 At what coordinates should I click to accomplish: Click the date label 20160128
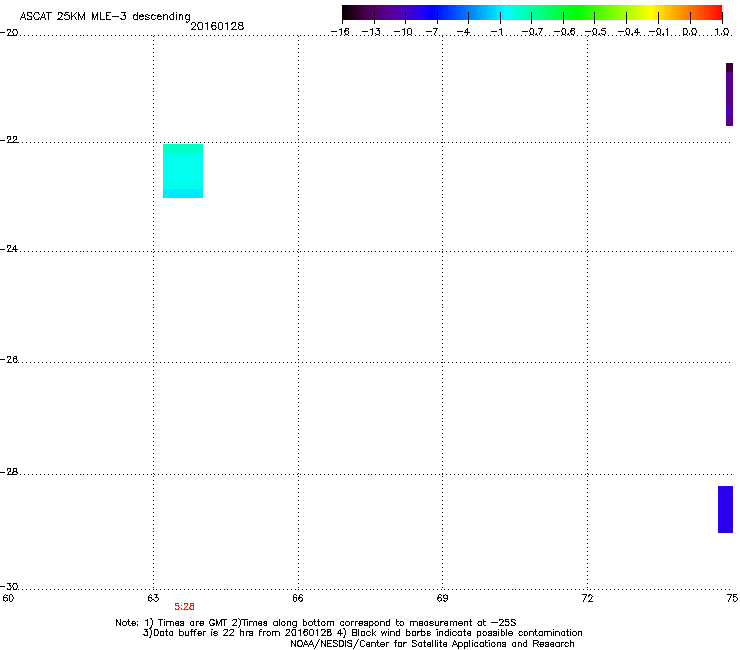pos(217,26)
